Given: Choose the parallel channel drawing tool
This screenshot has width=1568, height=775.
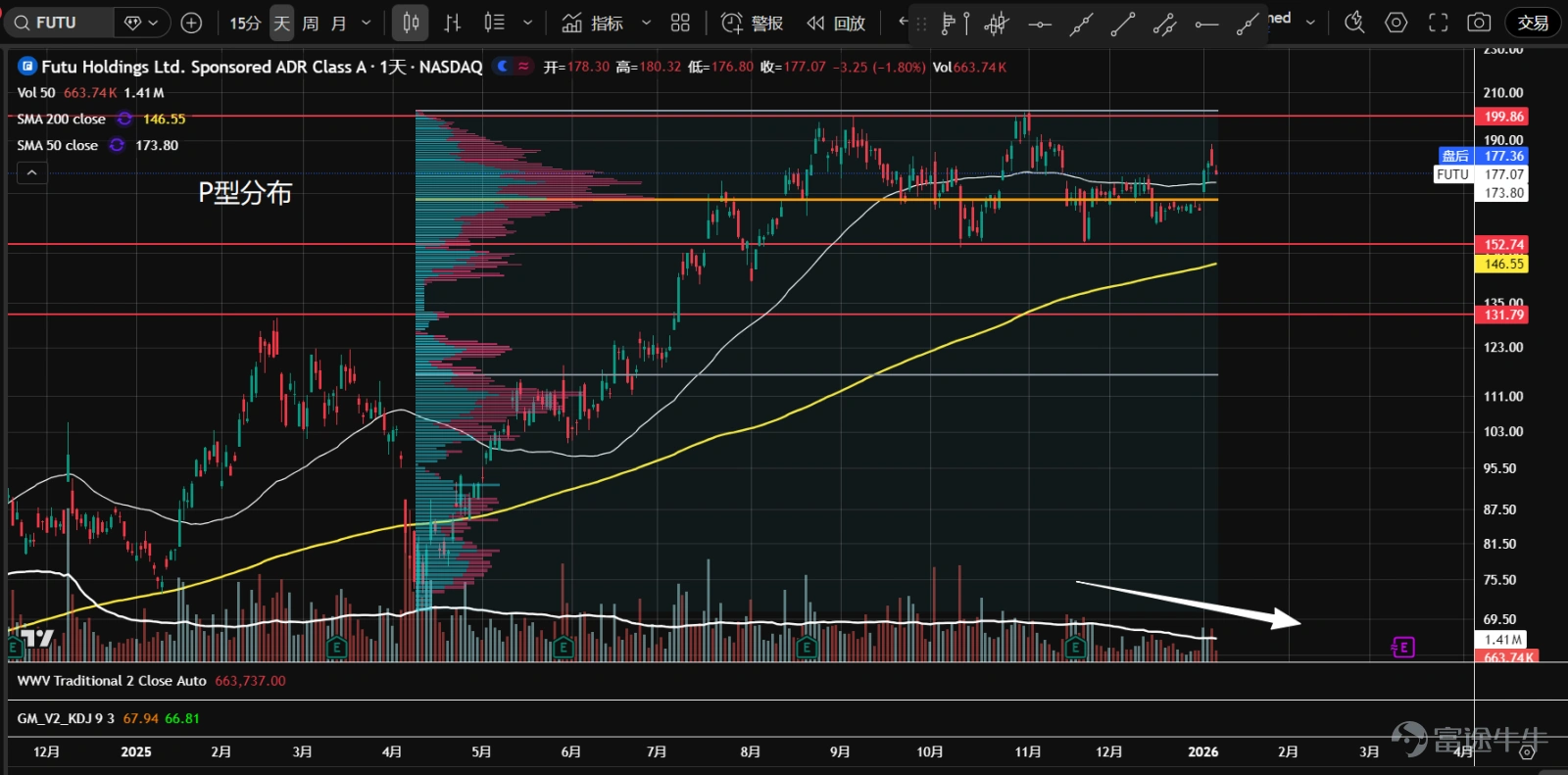Looking at the screenshot, I should (1164, 24).
